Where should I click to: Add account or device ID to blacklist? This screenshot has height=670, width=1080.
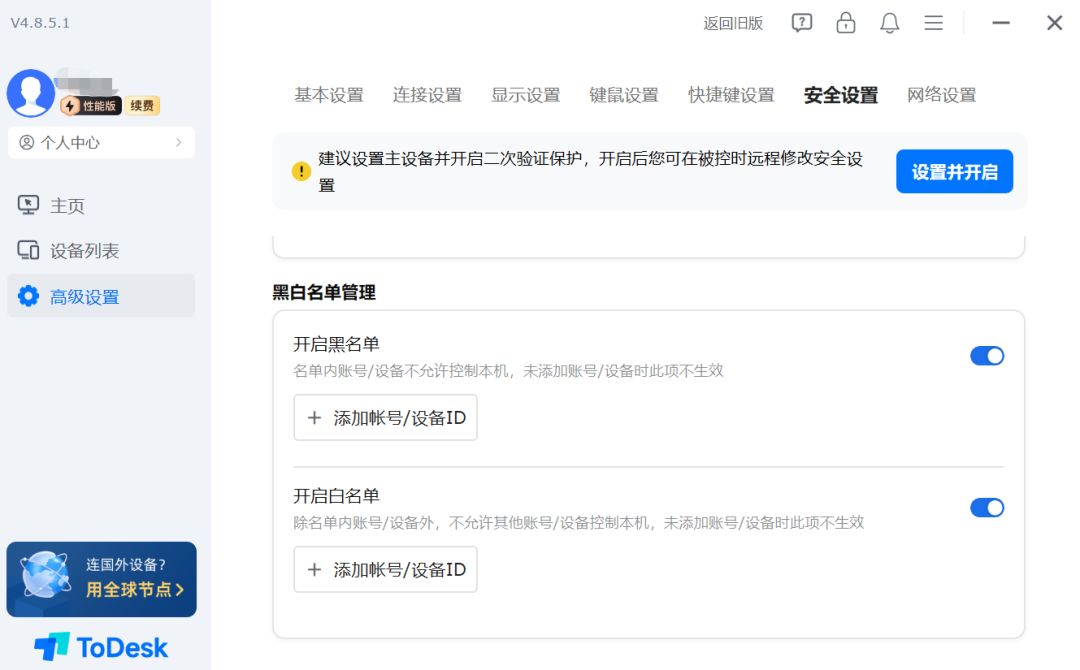385,418
